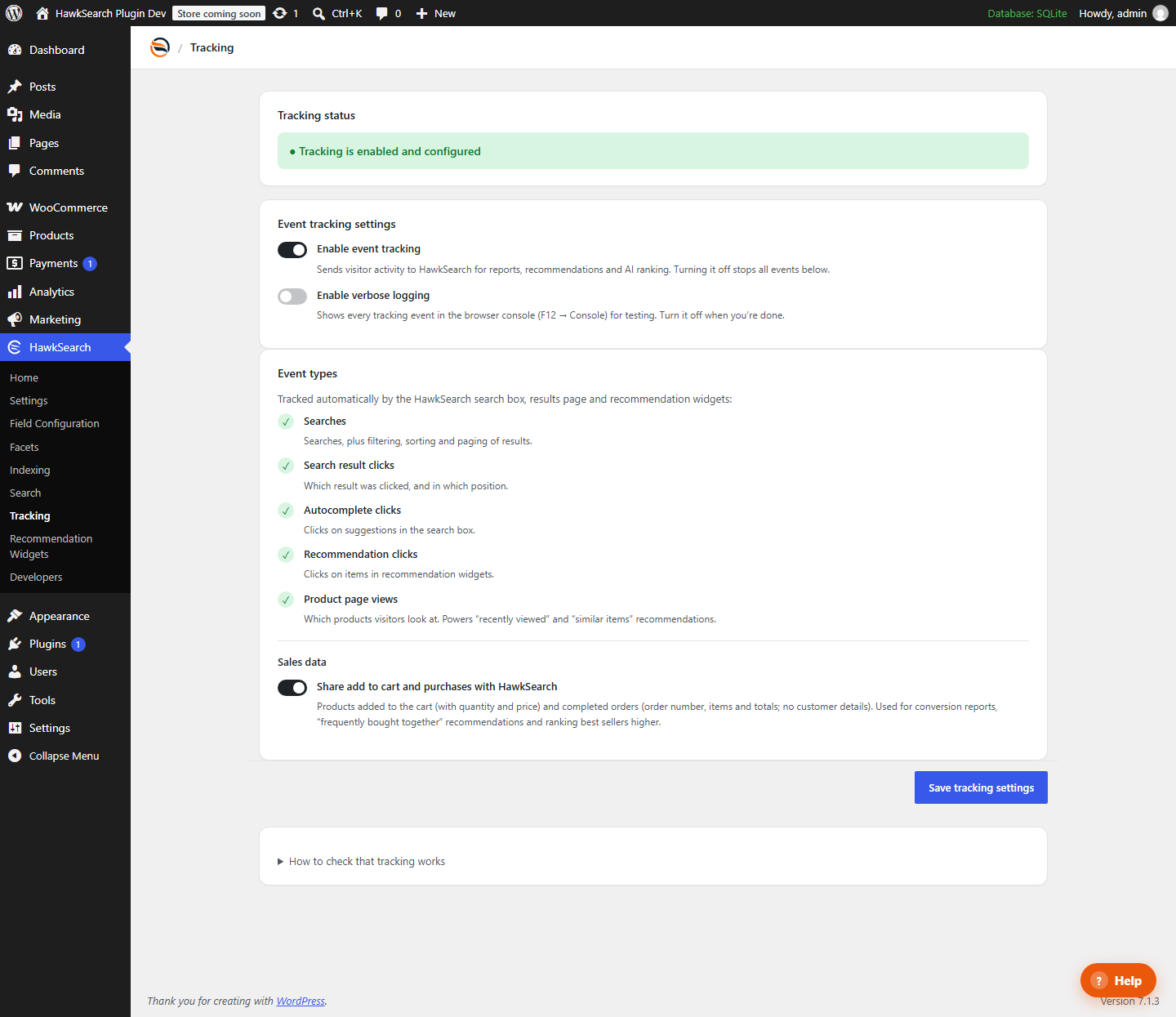The height and width of the screenshot is (1017, 1176).
Task: Click the search magnifier Ctrl+K icon
Action: click(x=318, y=14)
